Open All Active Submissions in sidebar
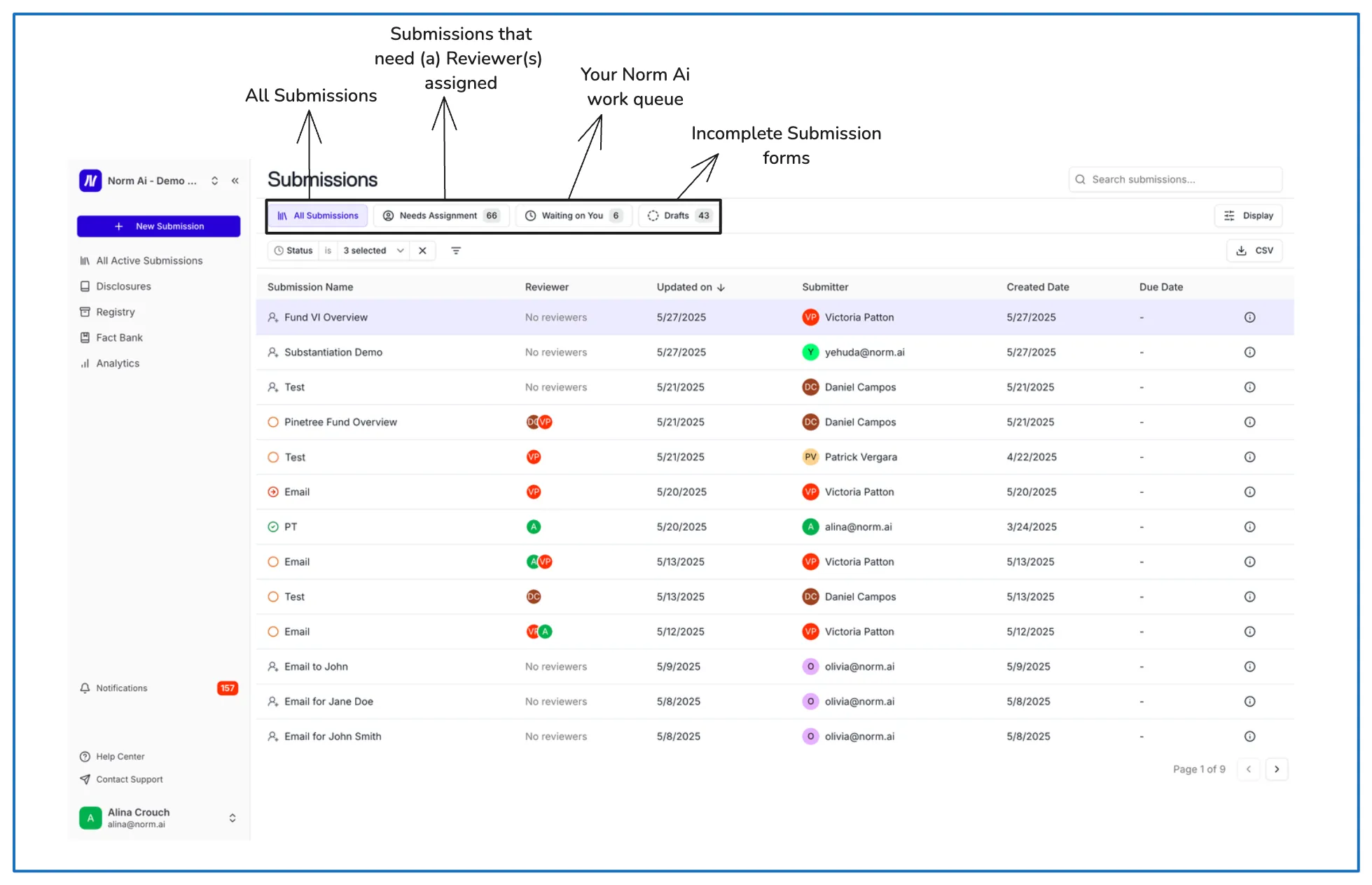This screenshot has height=885, width=1372. pos(141,260)
